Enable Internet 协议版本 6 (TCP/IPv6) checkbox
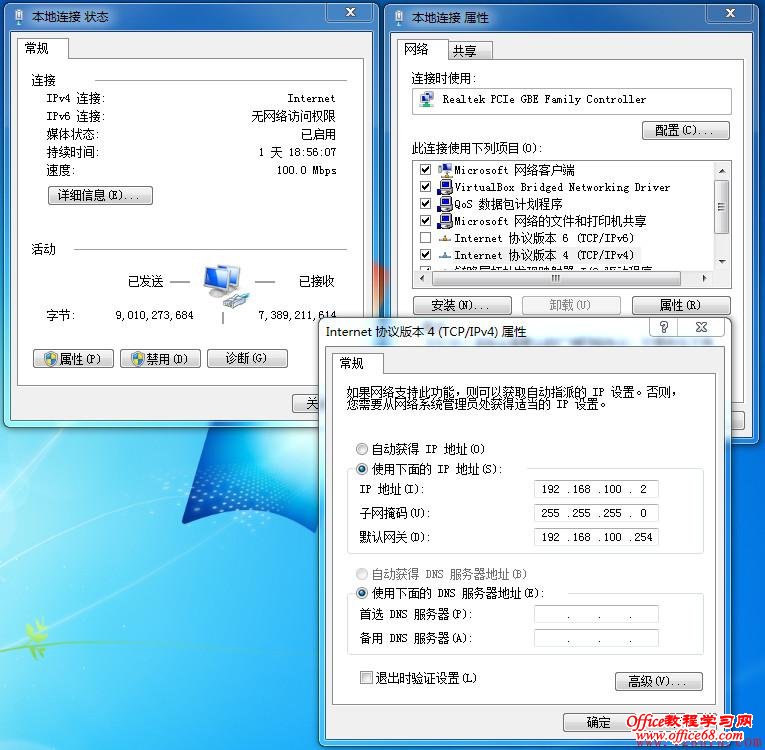765x750 pixels. [x=425, y=238]
